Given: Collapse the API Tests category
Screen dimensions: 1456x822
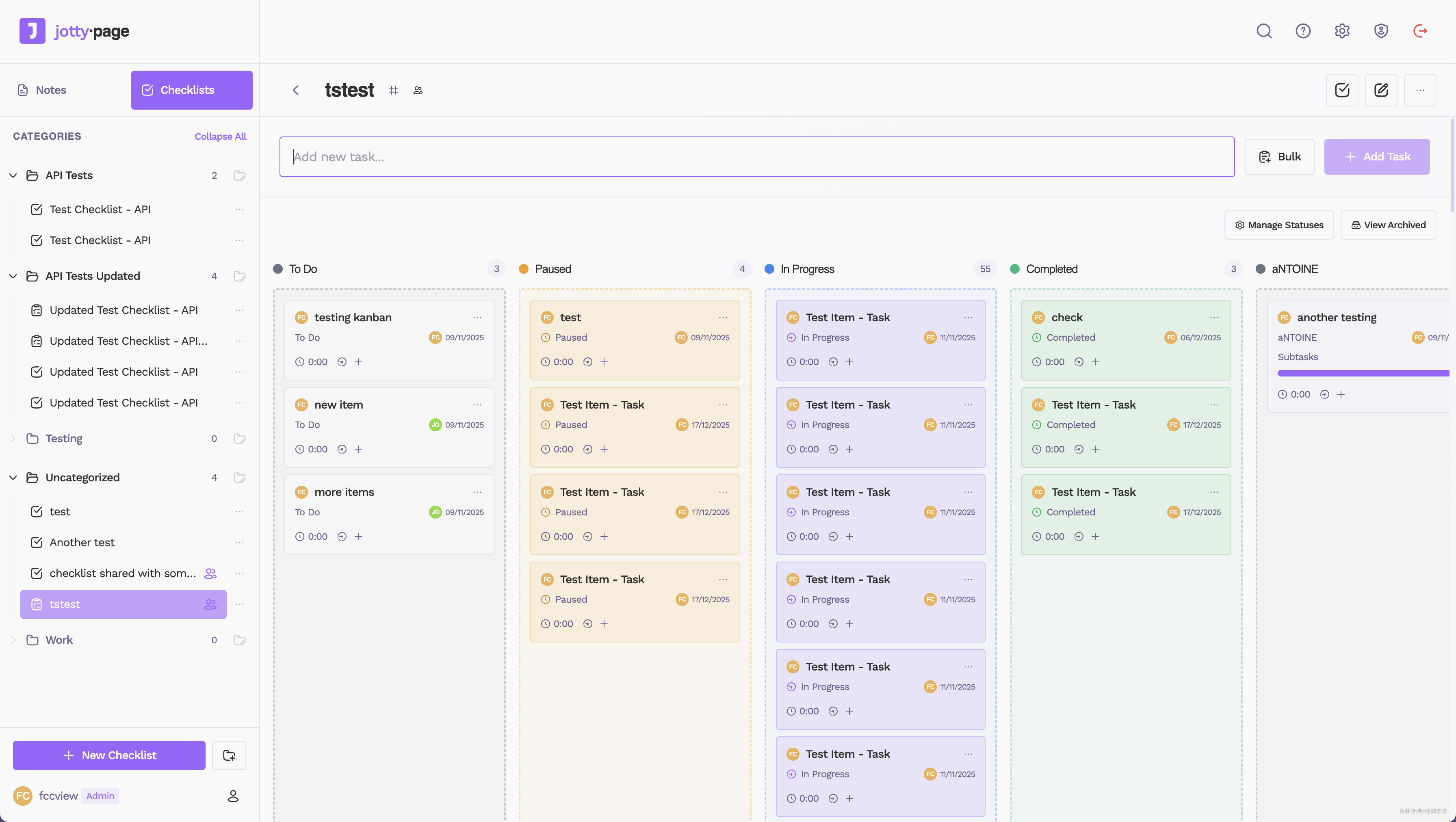Looking at the screenshot, I should click(13, 176).
